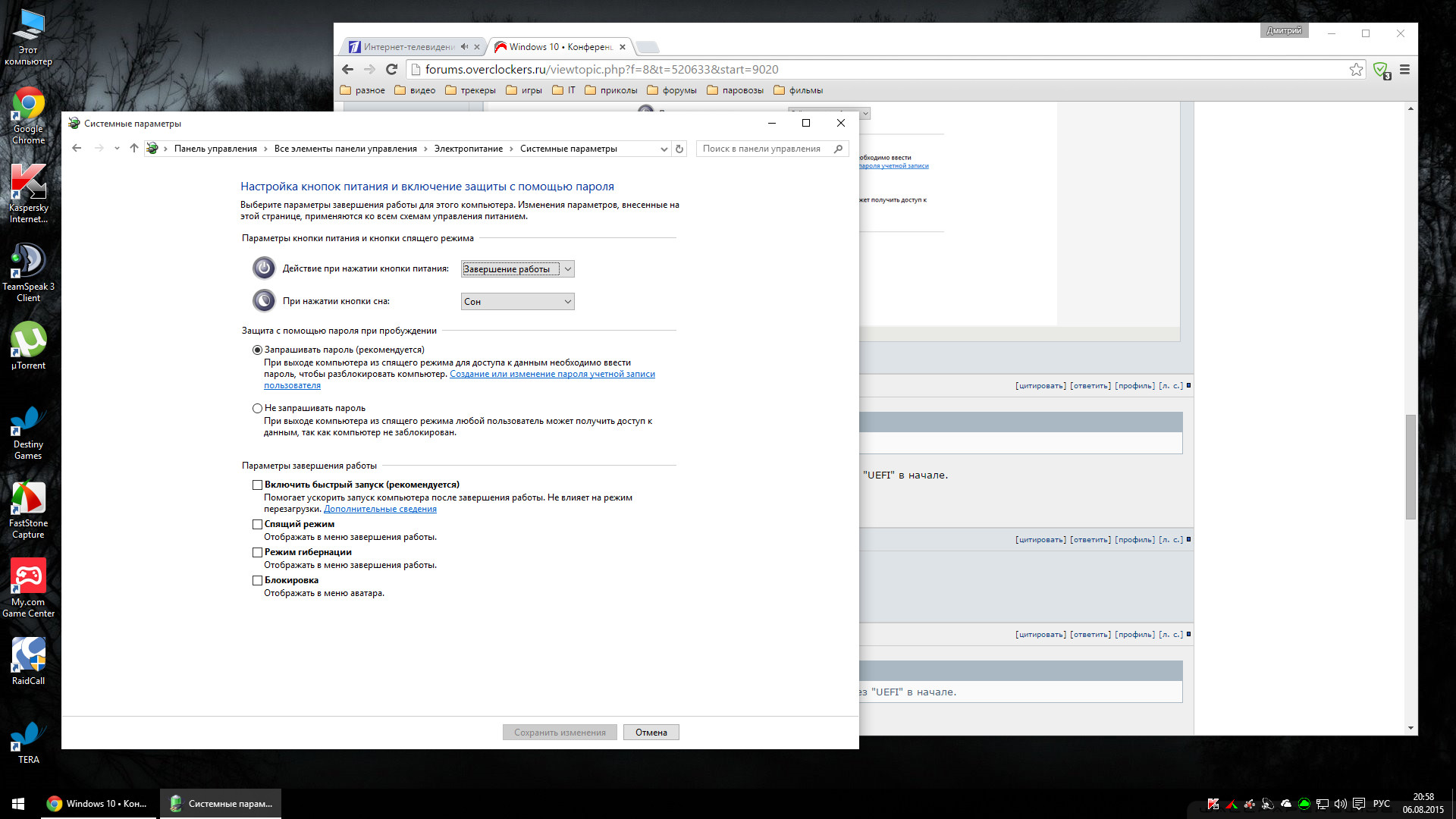Open the Дополнительные сведения link
The height and width of the screenshot is (819, 1456).
[x=380, y=510]
